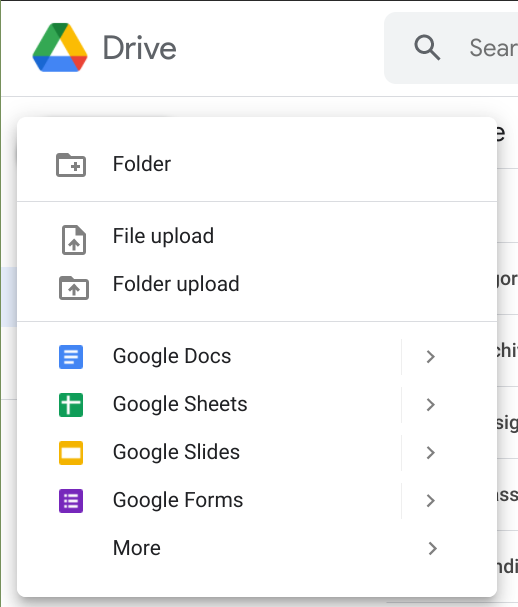Create a new Google Sheets spreadsheet
518x607 pixels.
coord(209,405)
